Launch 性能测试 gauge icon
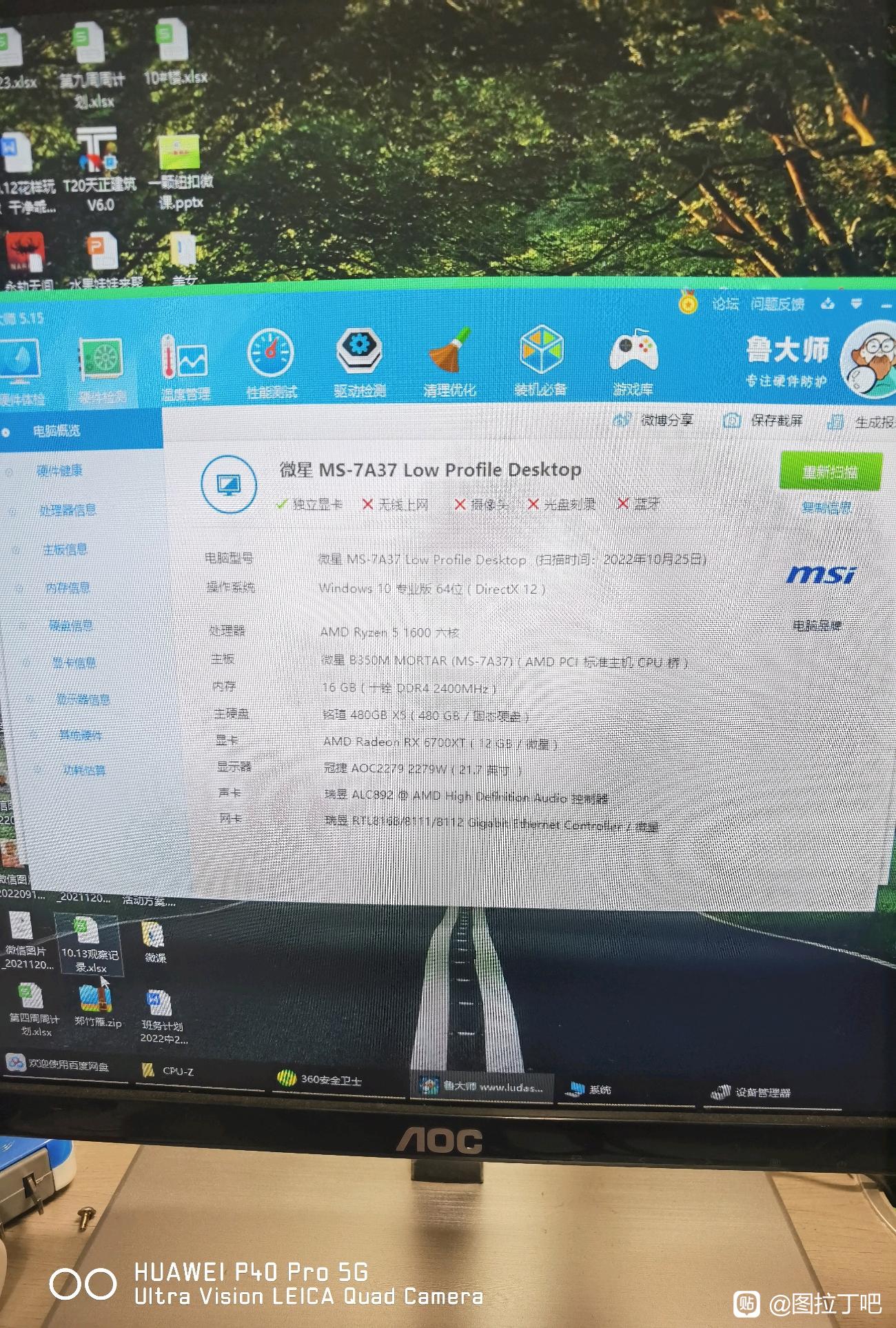This screenshot has height=1328, width=896. [272, 364]
